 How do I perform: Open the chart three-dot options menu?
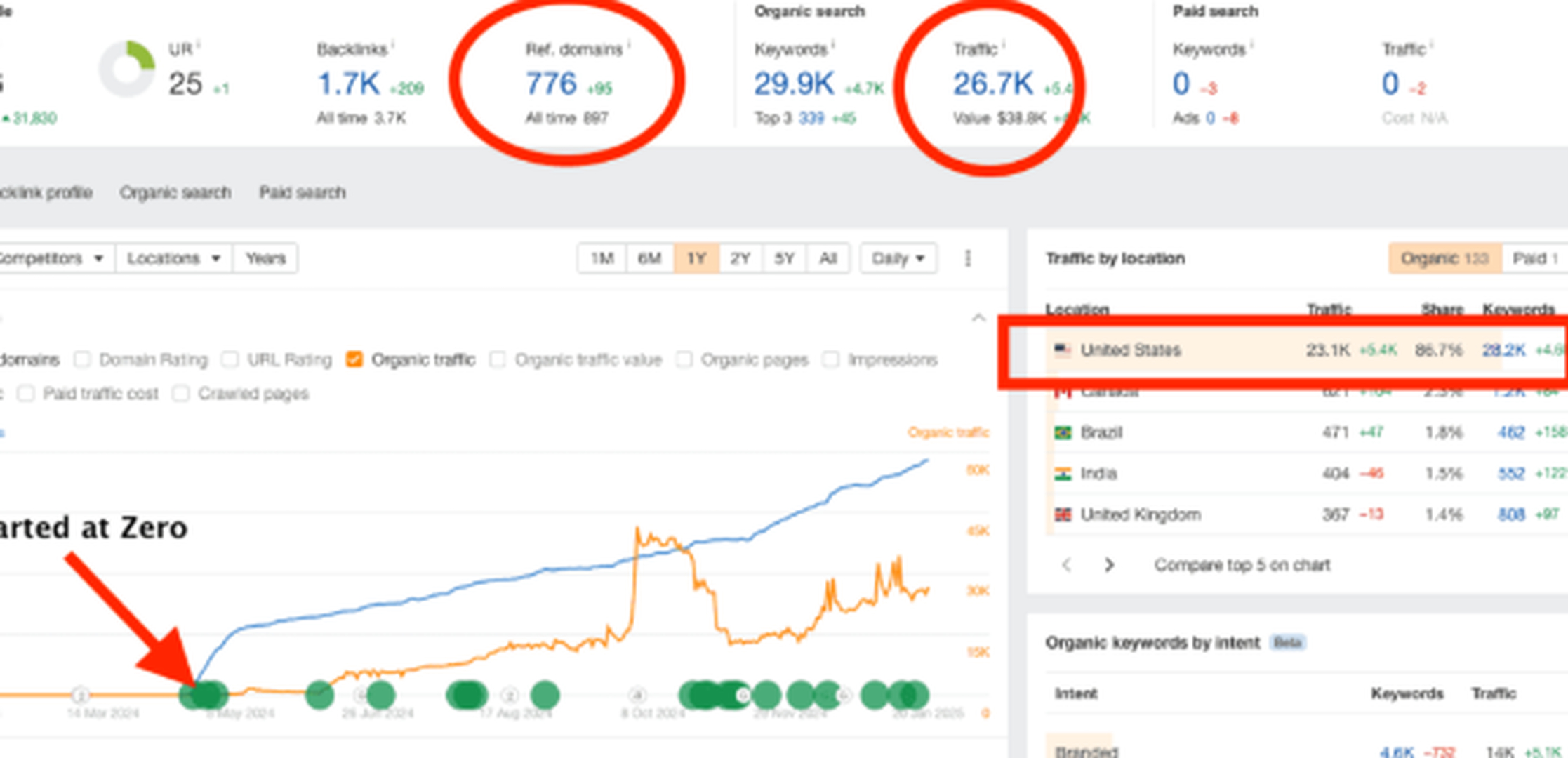[968, 259]
